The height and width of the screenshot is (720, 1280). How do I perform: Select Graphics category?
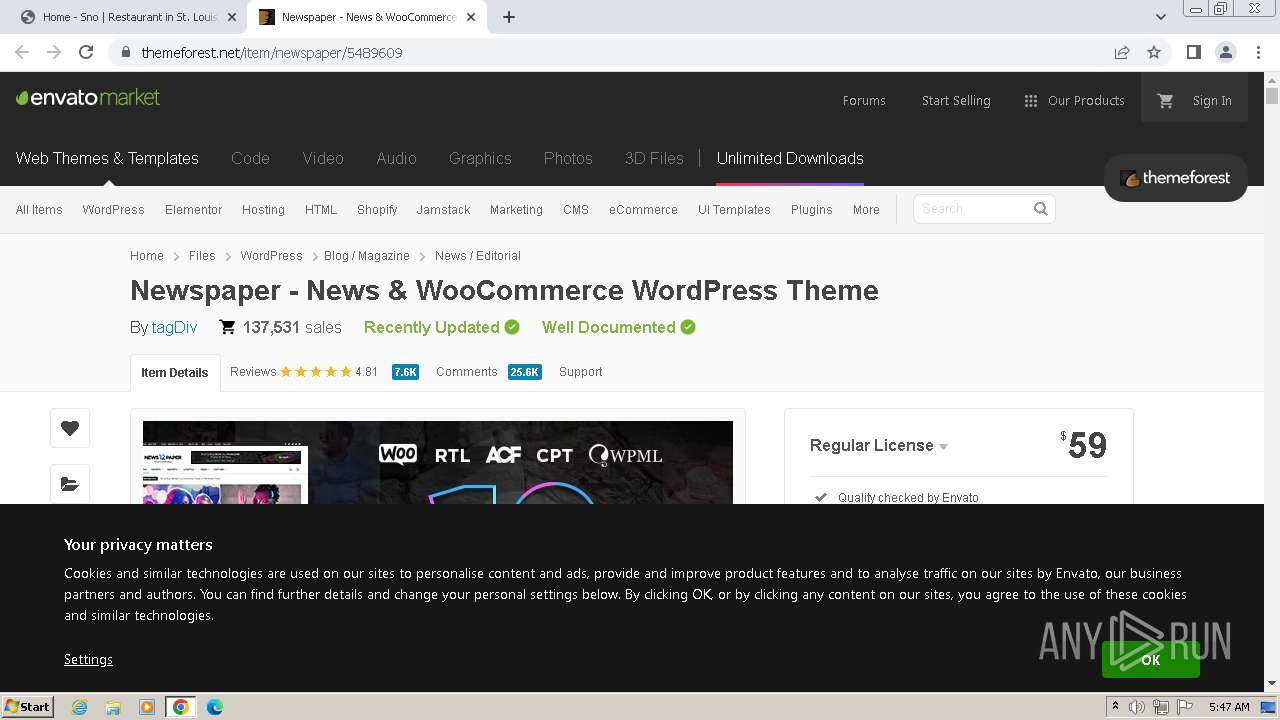pyautogui.click(x=480, y=158)
